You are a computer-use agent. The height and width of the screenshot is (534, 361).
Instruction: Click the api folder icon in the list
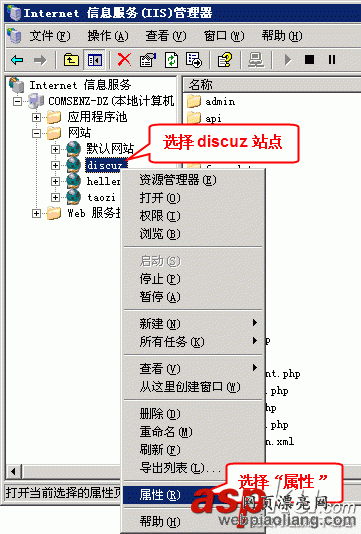pos(194,118)
